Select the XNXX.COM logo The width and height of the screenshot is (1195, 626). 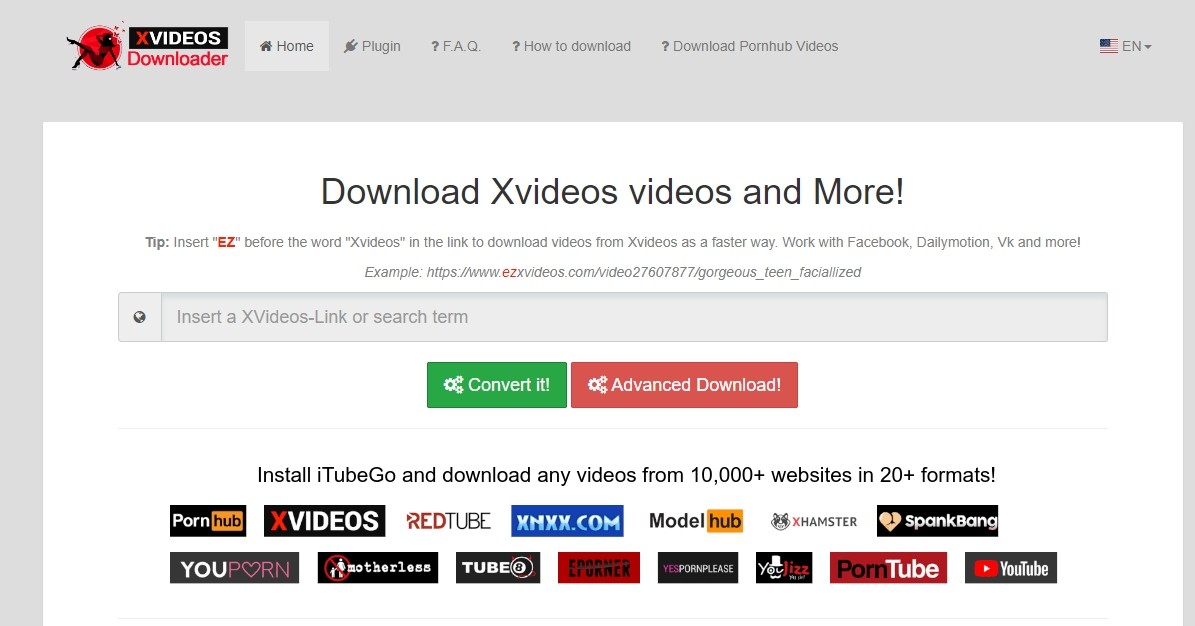[x=567, y=520]
